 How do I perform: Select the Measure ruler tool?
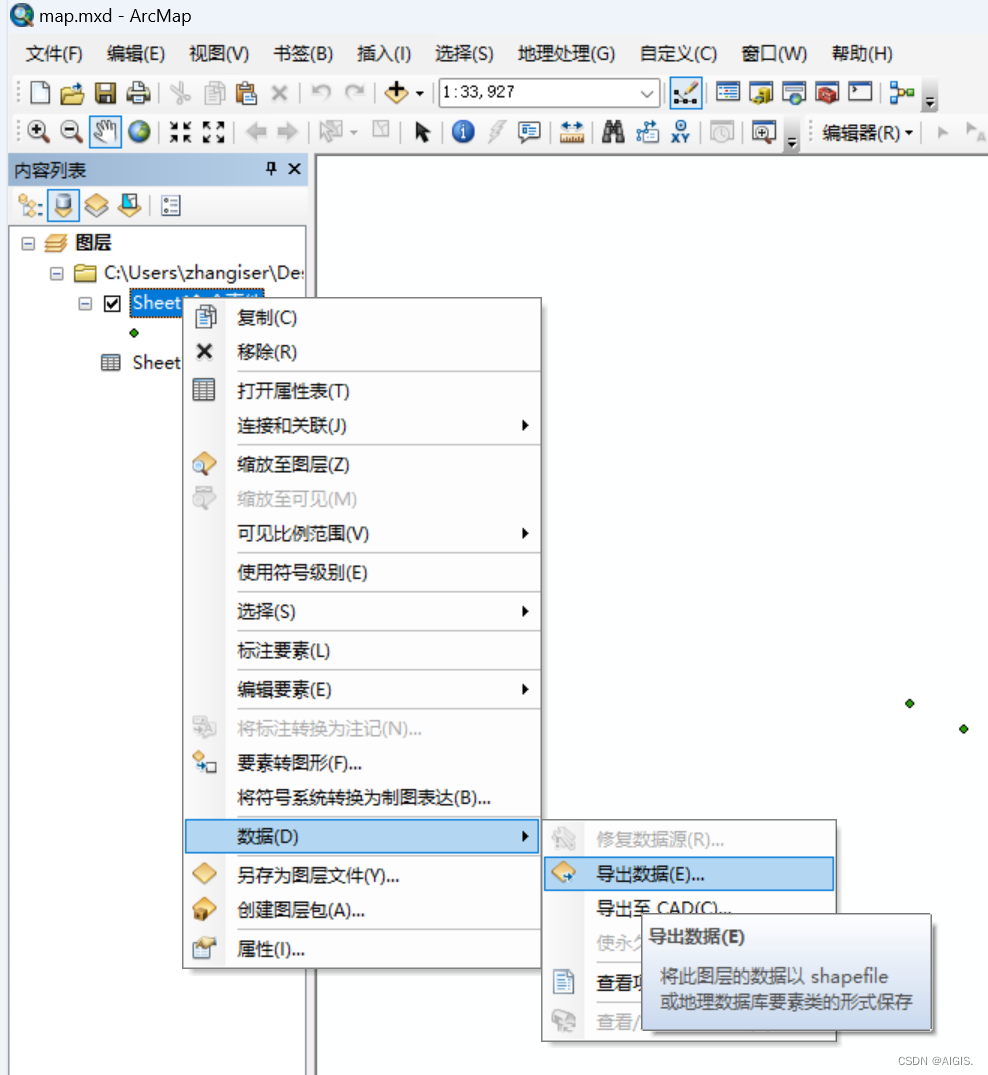tap(571, 132)
